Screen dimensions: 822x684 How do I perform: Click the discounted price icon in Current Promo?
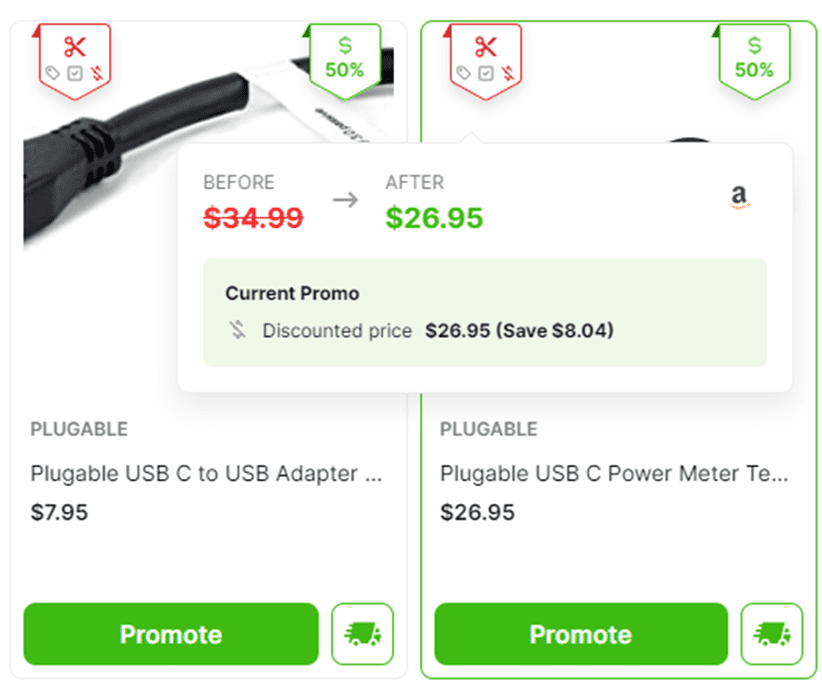(x=237, y=330)
